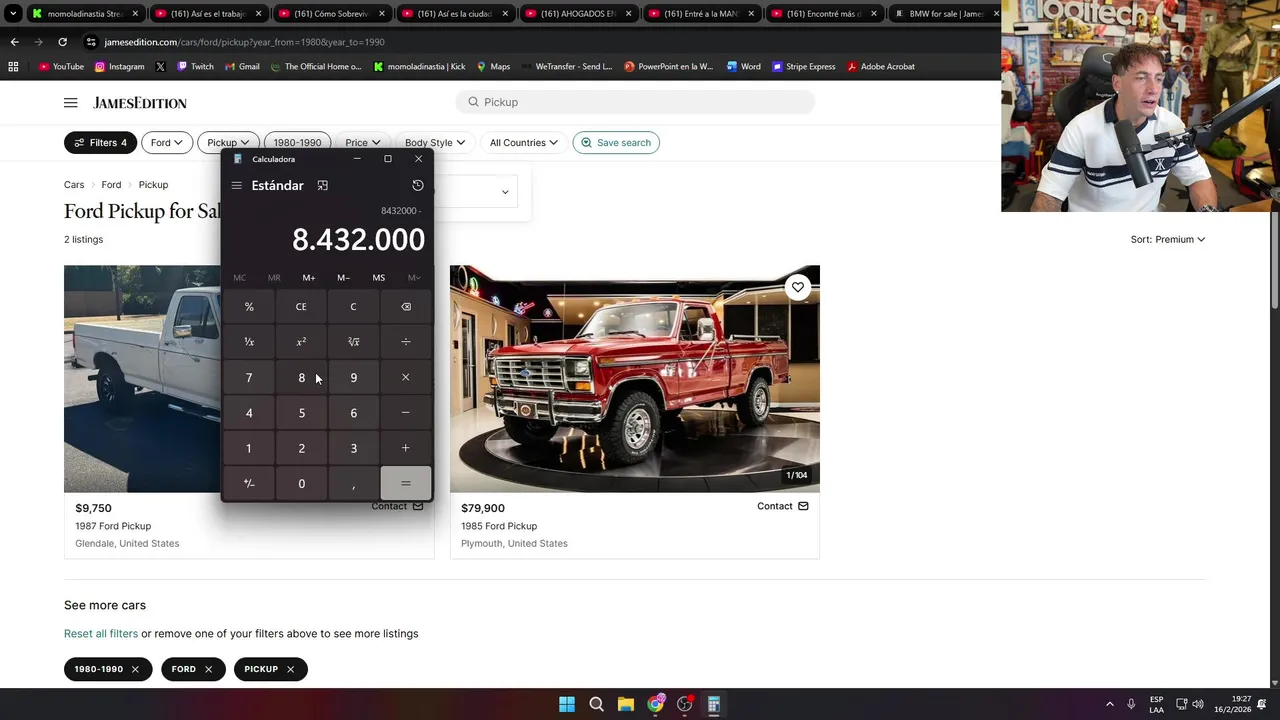Click the calculator equals key

tap(405, 483)
